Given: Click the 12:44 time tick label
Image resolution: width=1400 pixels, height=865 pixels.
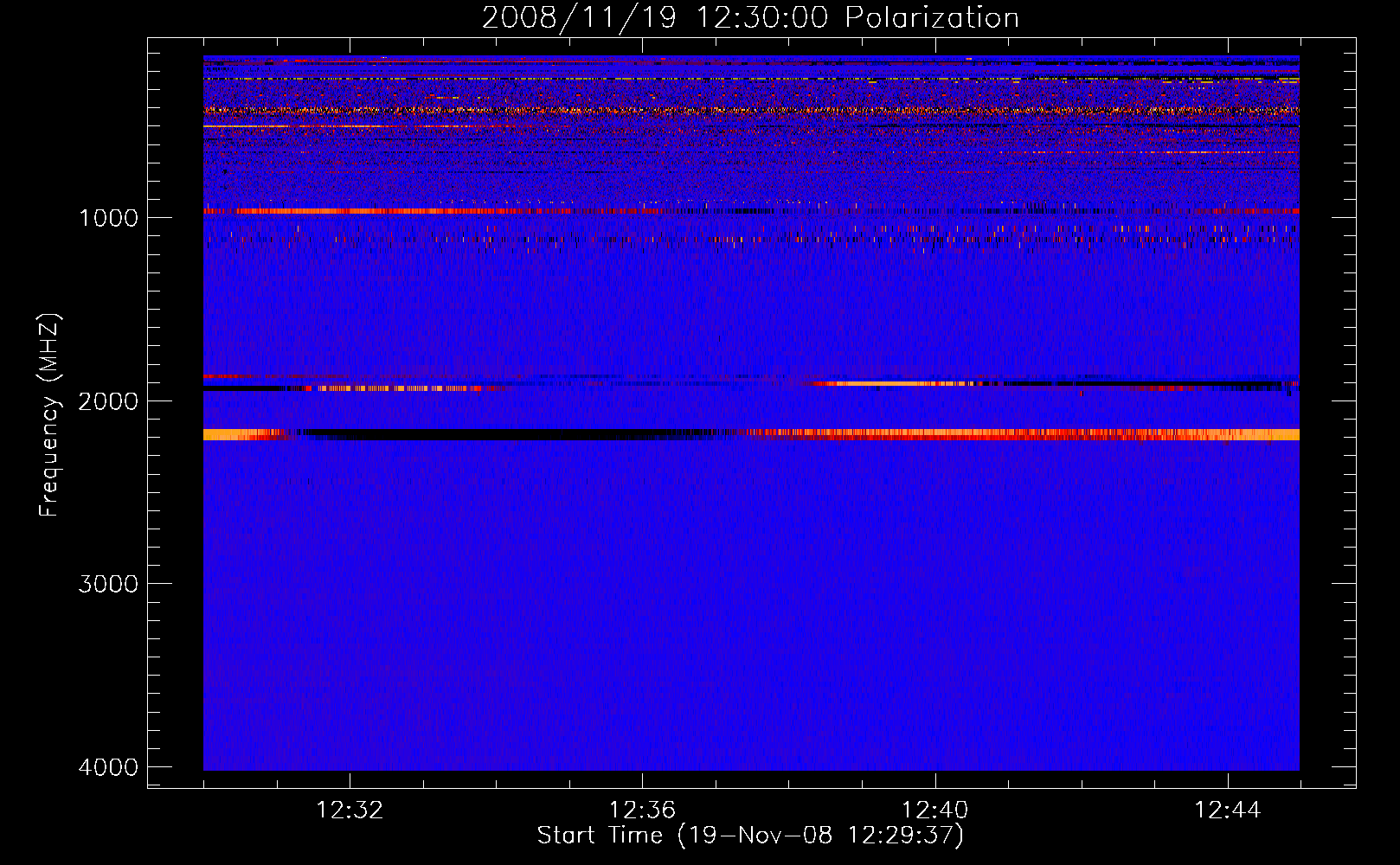Looking at the screenshot, I should pos(1228,811).
